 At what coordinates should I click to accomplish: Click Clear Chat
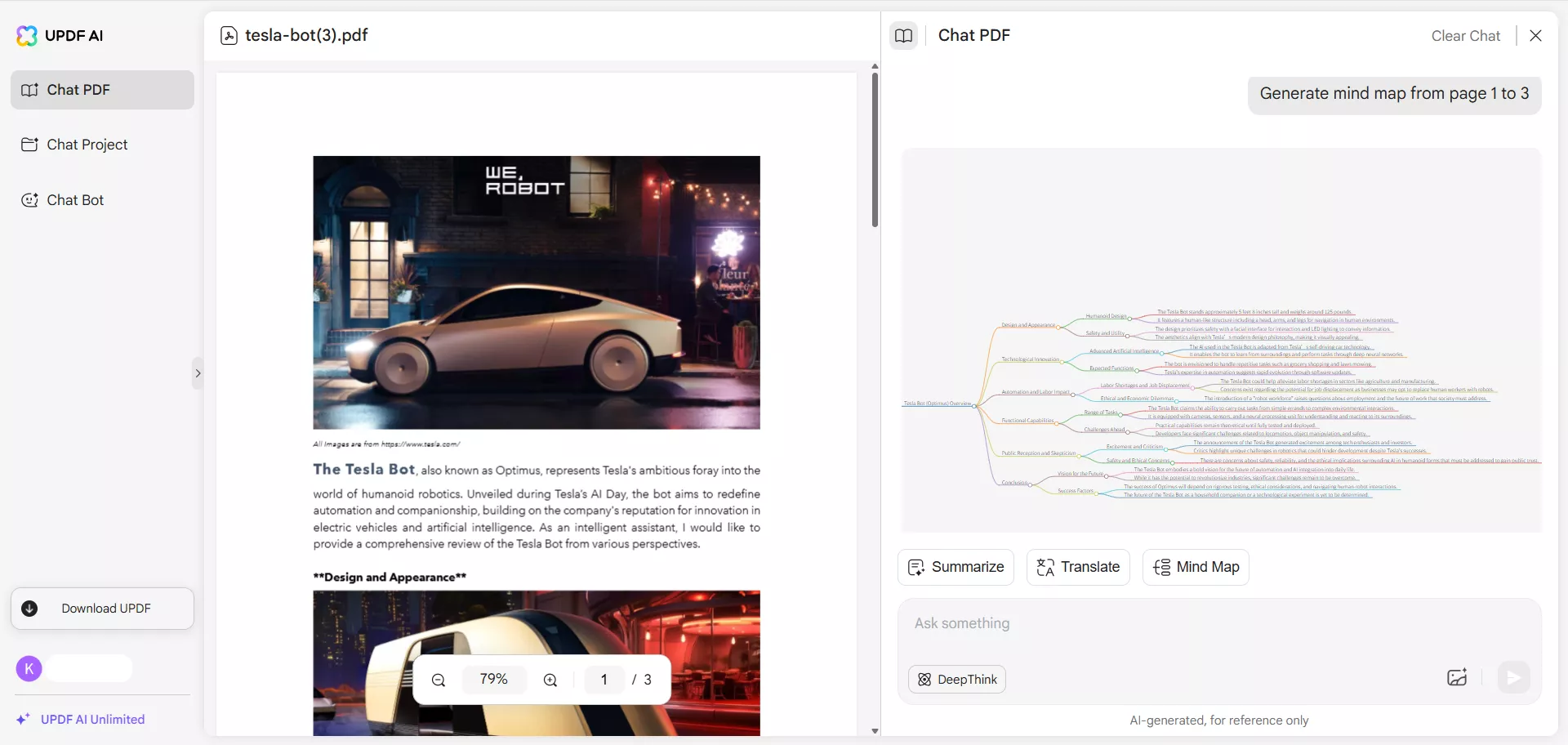[x=1466, y=36]
